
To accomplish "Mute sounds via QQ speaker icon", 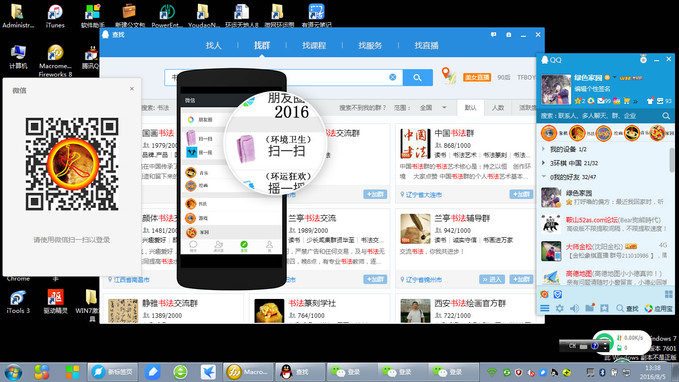I will pyautogui.click(x=575, y=308).
